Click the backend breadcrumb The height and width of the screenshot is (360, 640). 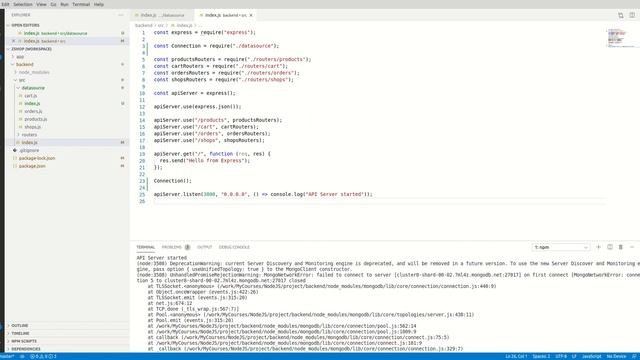[144, 25]
